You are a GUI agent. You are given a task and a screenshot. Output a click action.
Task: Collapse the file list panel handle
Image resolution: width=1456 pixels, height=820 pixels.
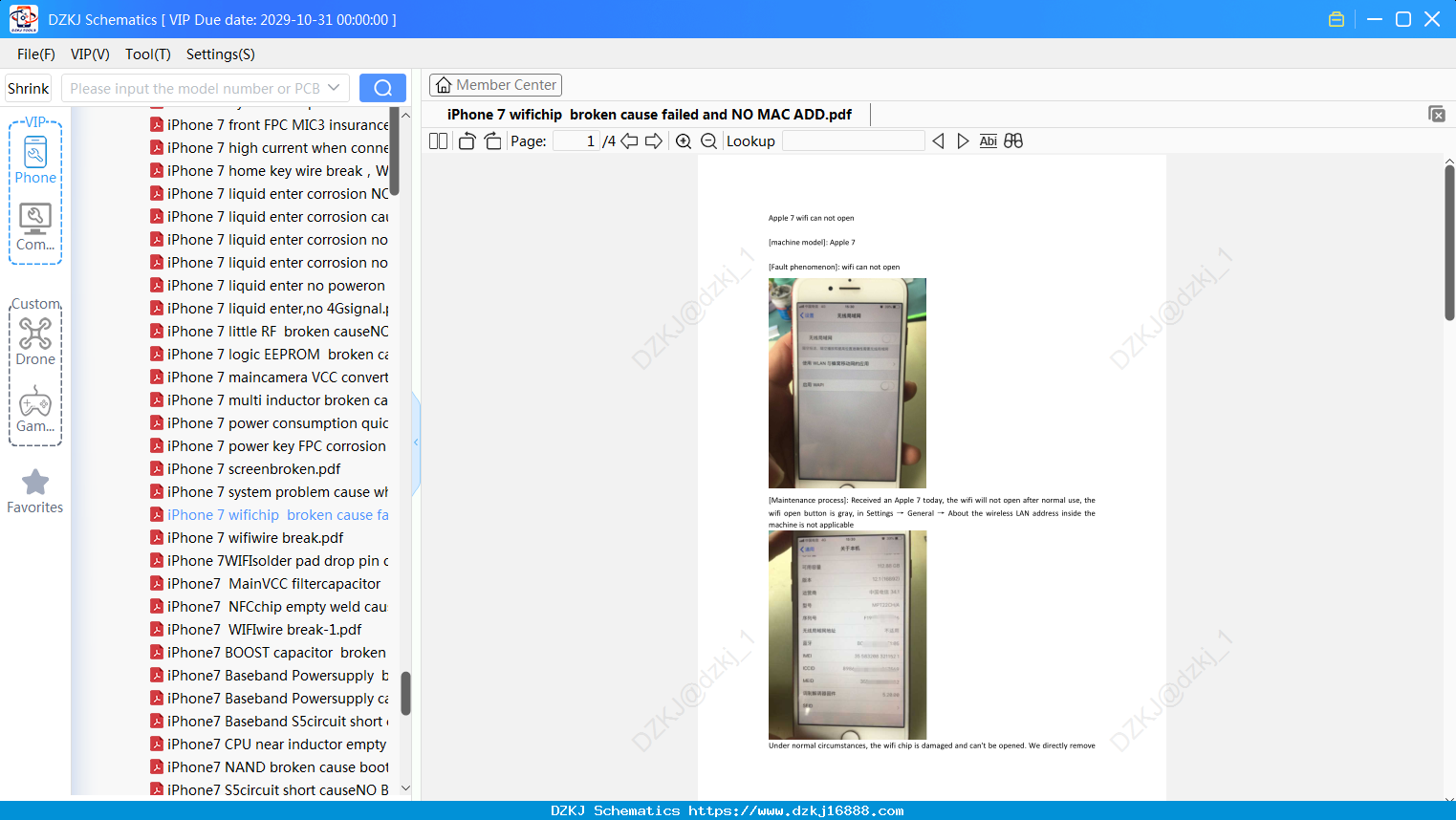pos(416,442)
